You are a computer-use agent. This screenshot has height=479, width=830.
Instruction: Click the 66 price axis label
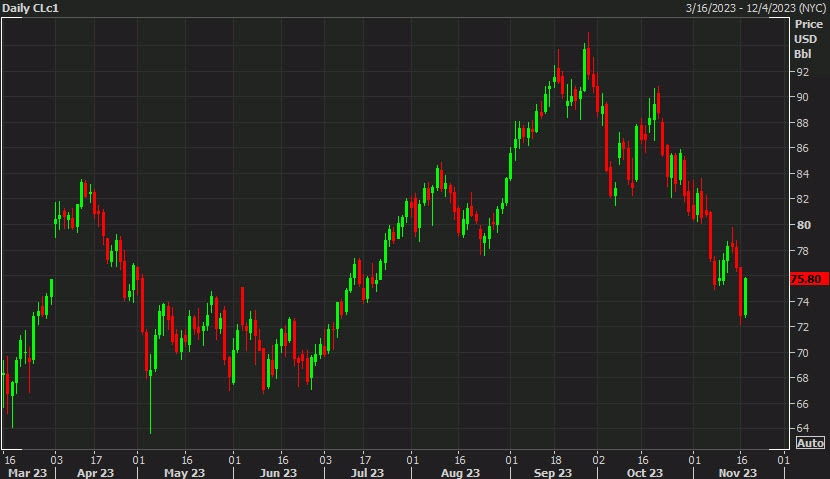[802, 404]
